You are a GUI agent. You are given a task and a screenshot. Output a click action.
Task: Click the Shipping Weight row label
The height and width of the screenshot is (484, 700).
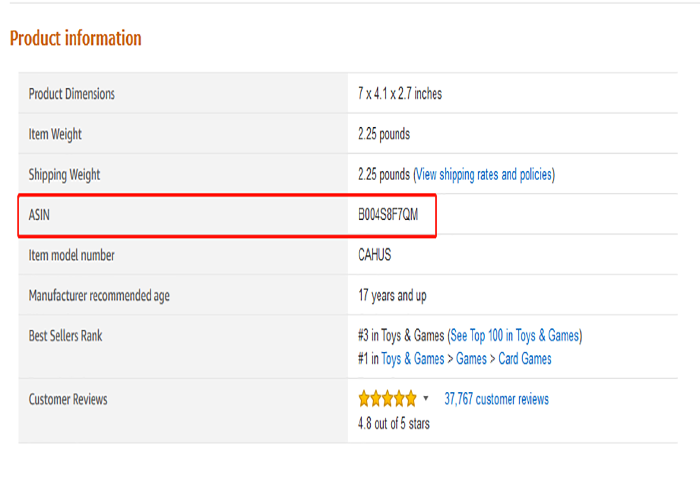click(x=64, y=175)
